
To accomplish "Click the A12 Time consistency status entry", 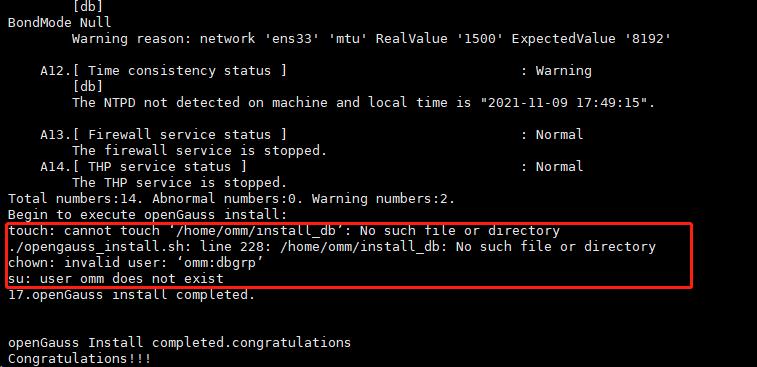I will (x=163, y=71).
